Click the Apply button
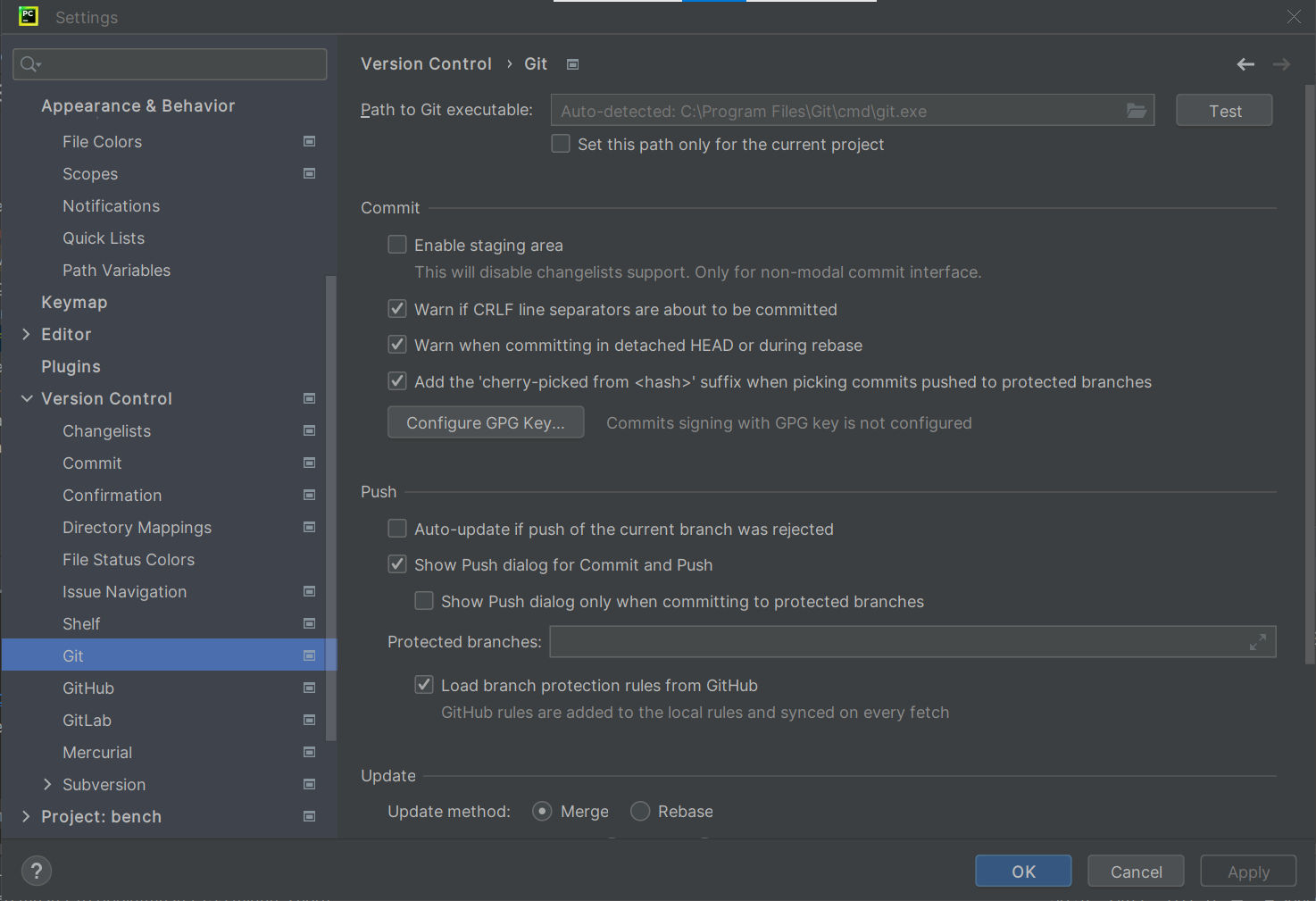Screen dimensions: 1316x901 pos(1248,872)
